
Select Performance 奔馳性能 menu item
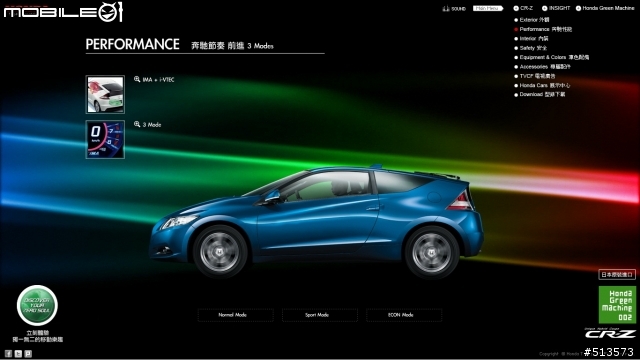pyautogui.click(x=543, y=29)
